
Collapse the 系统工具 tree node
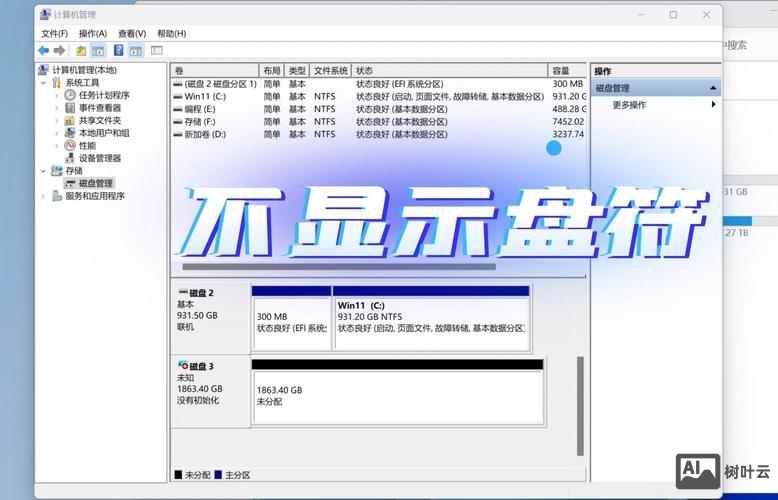[44, 82]
